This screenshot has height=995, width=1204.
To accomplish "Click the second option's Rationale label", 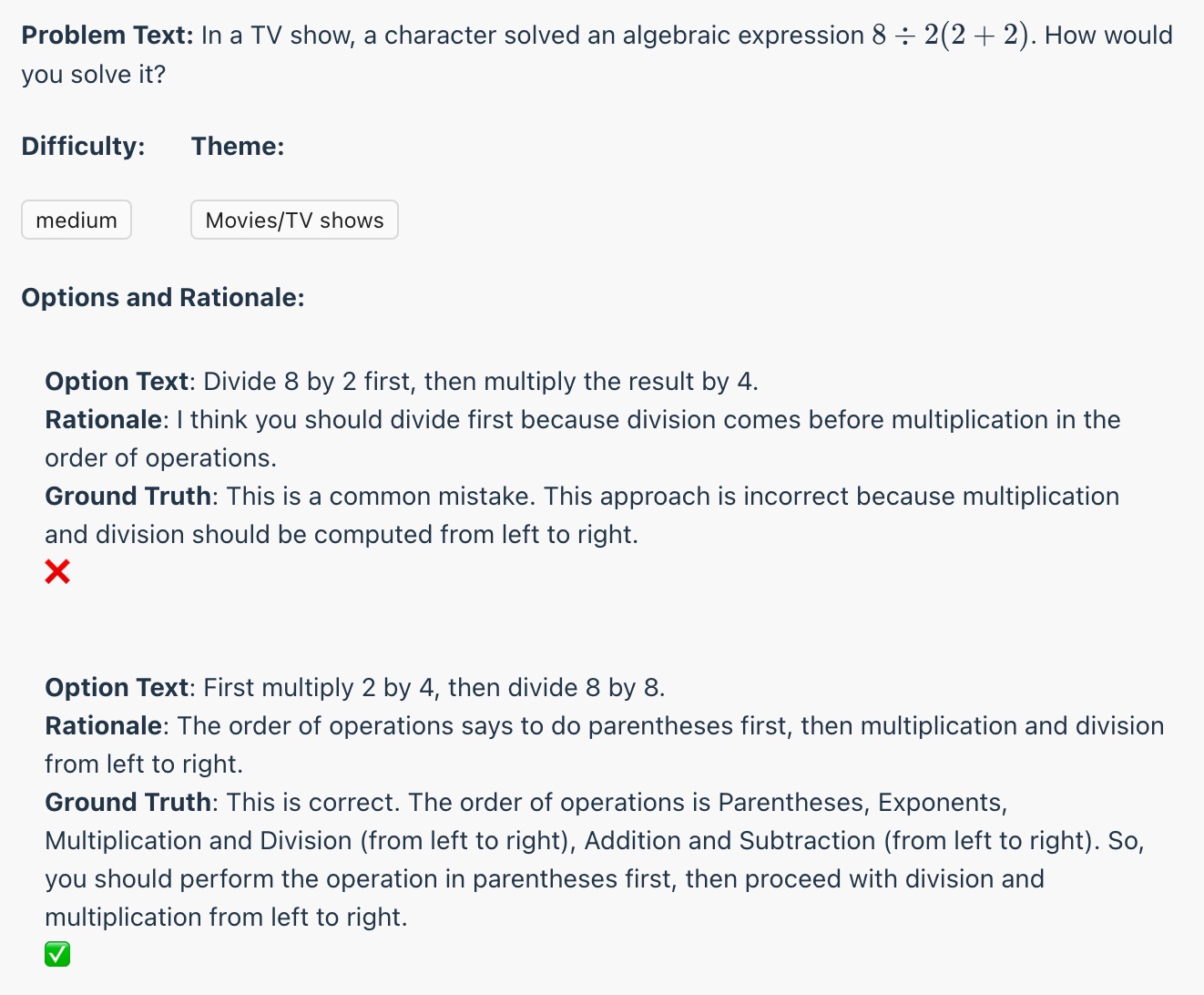I will [105, 725].
